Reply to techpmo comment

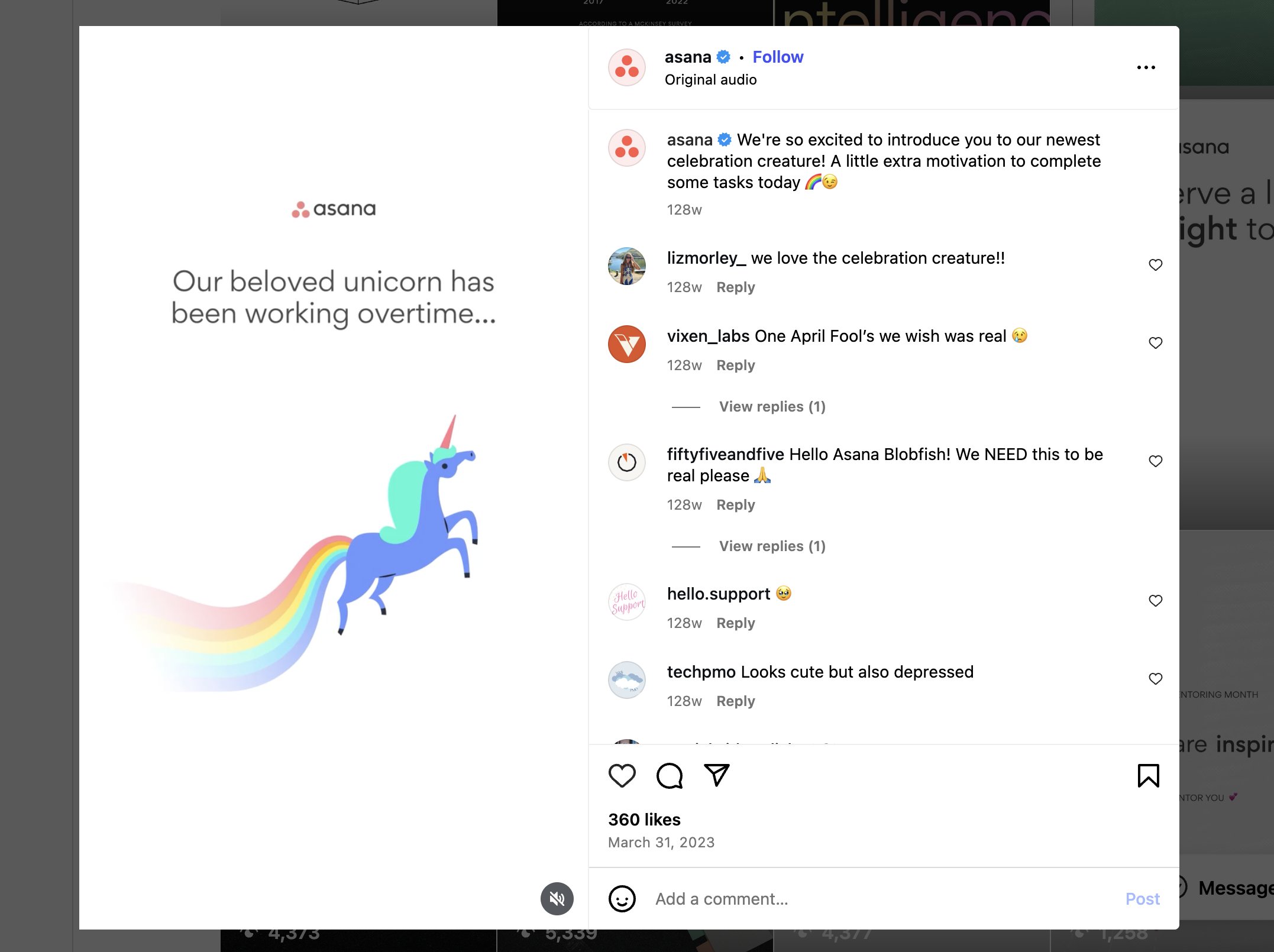tap(735, 701)
